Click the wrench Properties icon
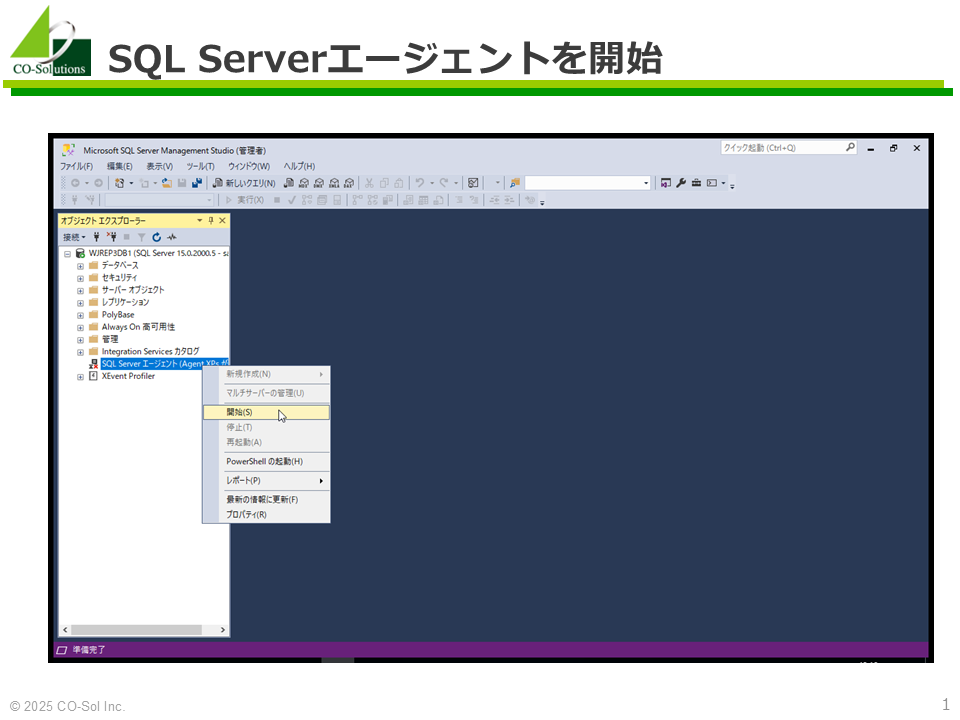This screenshot has width=960, height=720. click(x=681, y=183)
